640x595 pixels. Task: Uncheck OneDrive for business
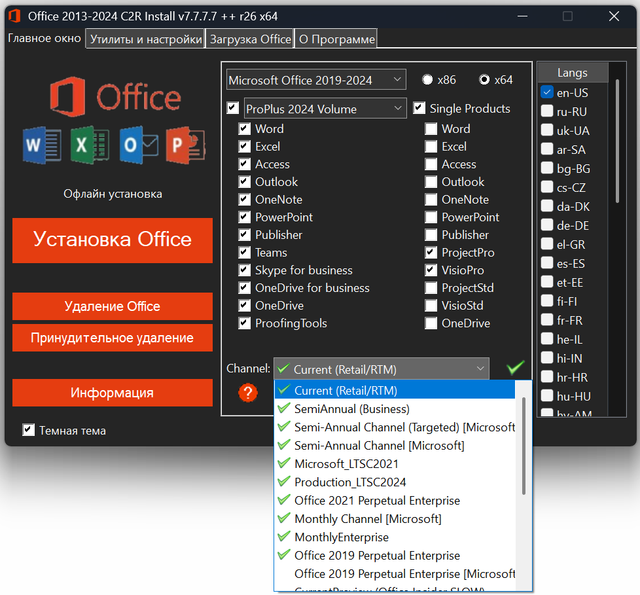(x=244, y=288)
